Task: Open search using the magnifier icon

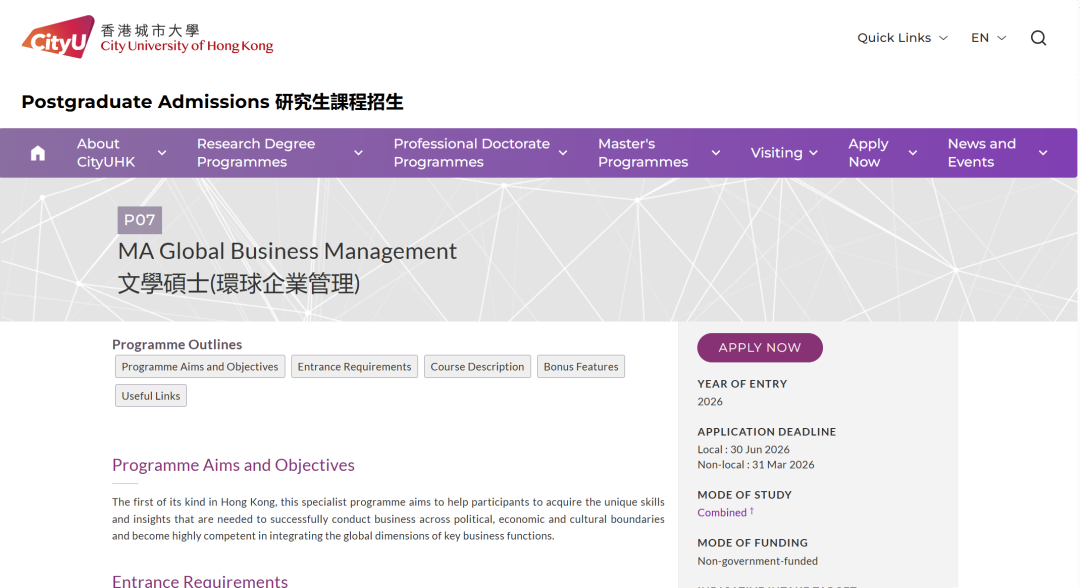Action: 1038,37
